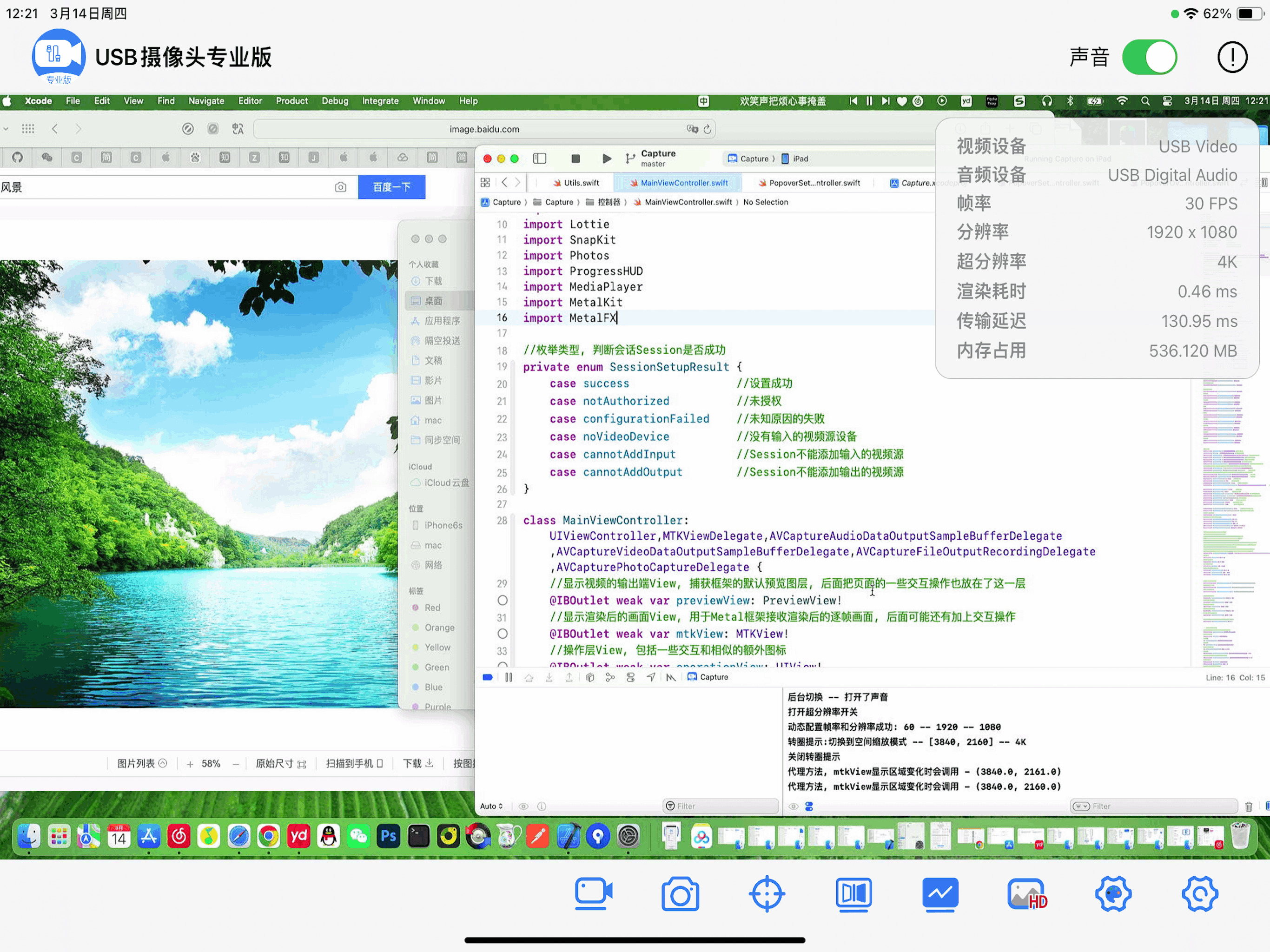Open Xcode Product menu
The image size is (1270, 952).
pos(291,101)
